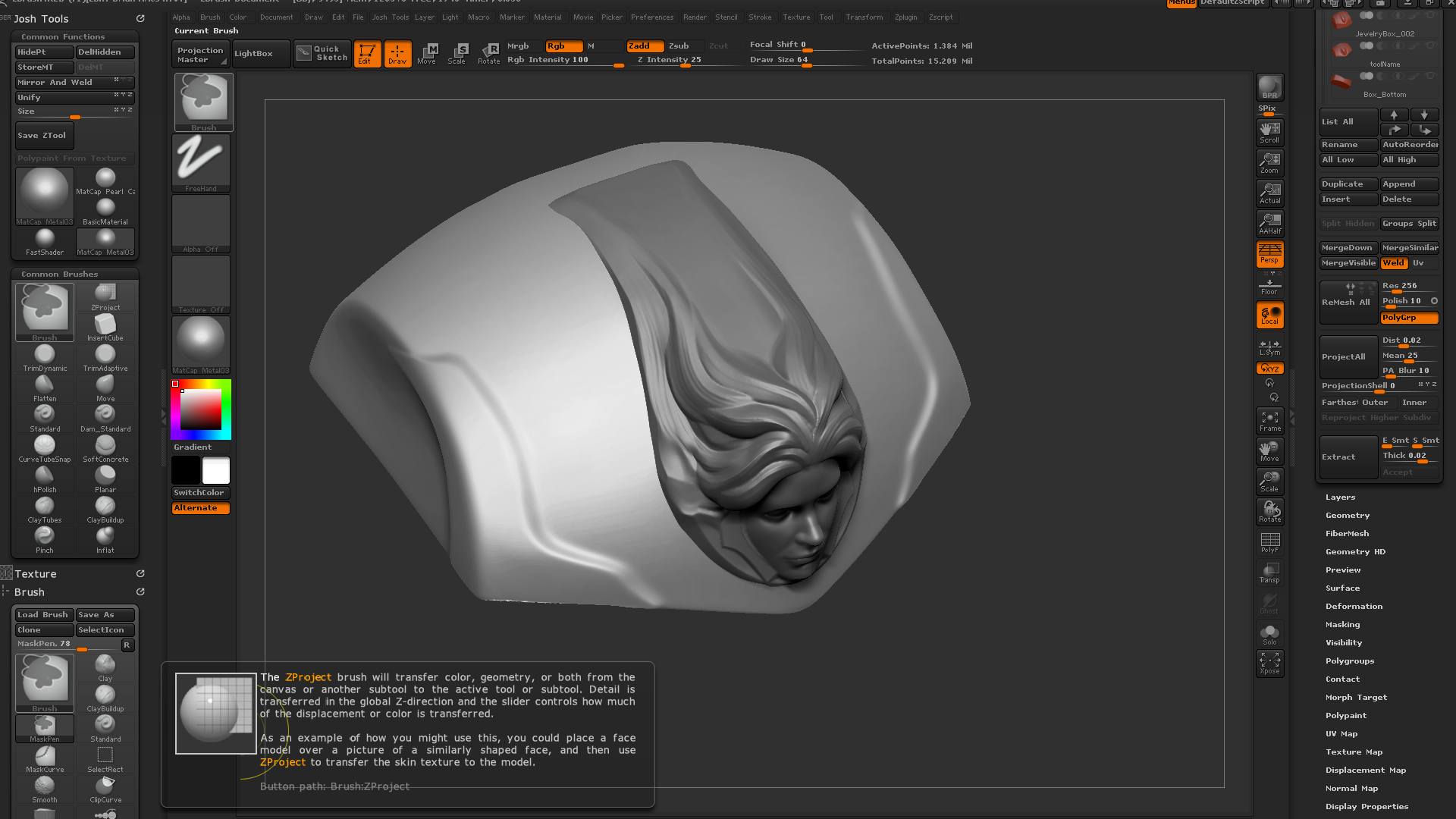Expand the FiberMesh subpalette
This screenshot has height=819, width=1456.
point(1347,534)
